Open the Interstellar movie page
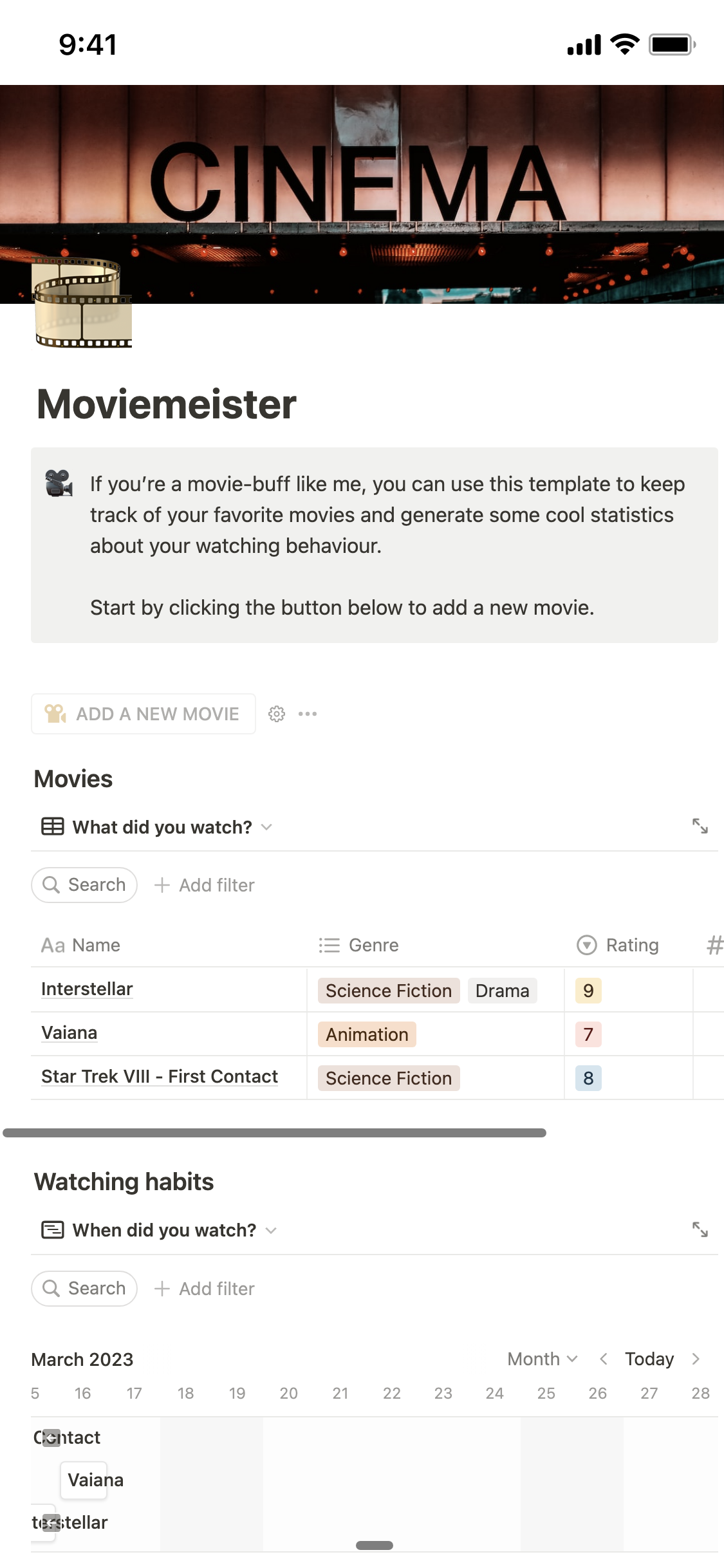 87,989
